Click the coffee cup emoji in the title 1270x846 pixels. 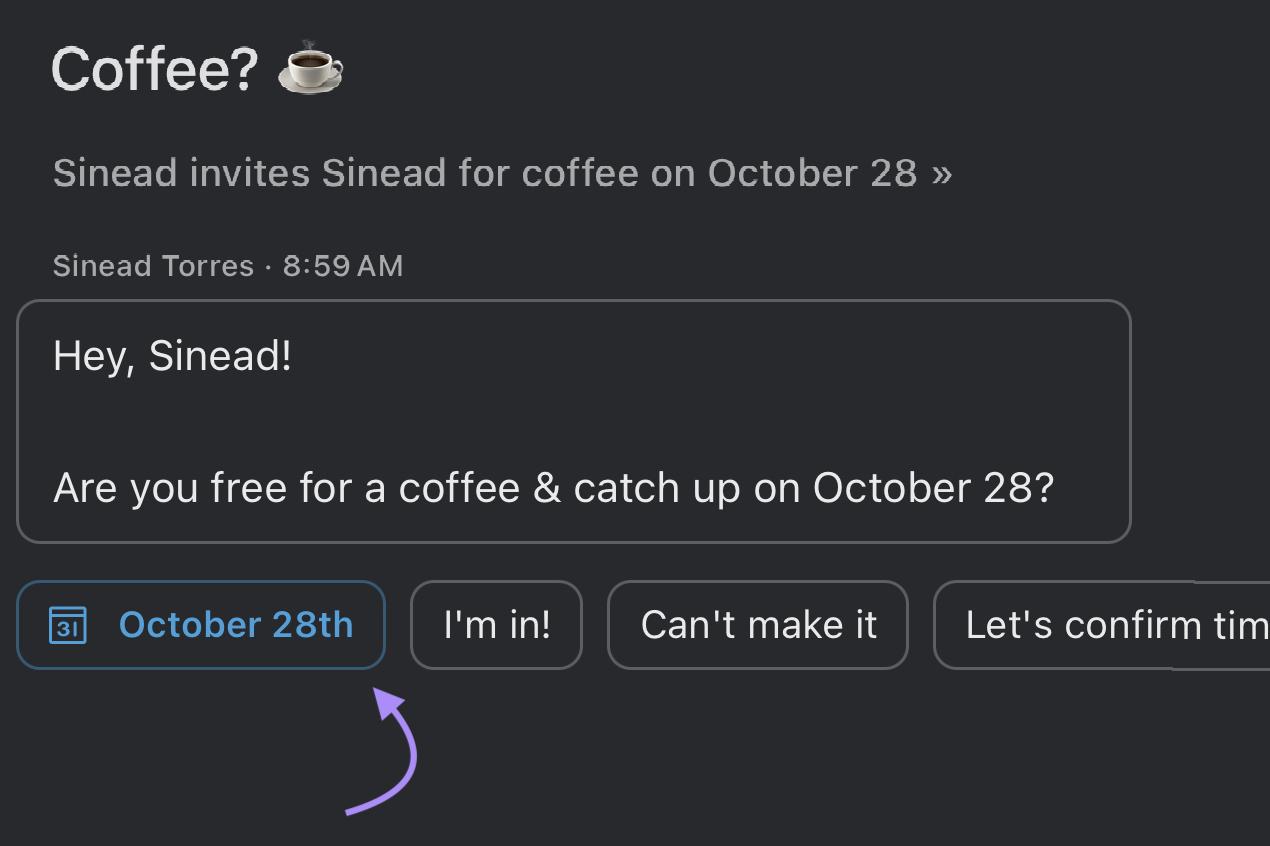(310, 69)
